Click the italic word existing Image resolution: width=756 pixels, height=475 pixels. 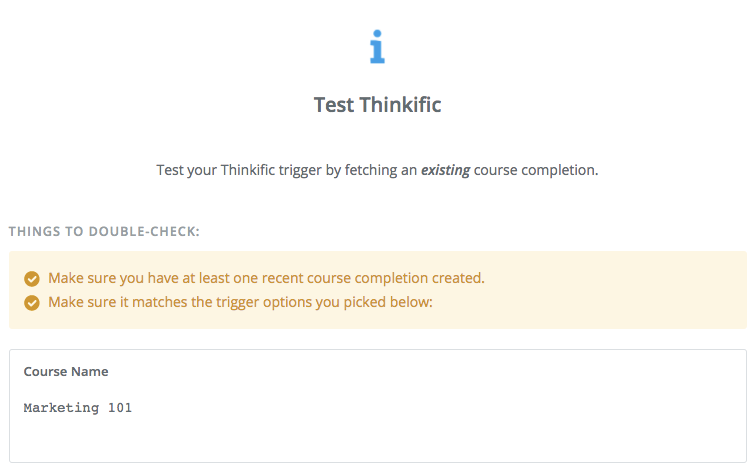point(446,170)
